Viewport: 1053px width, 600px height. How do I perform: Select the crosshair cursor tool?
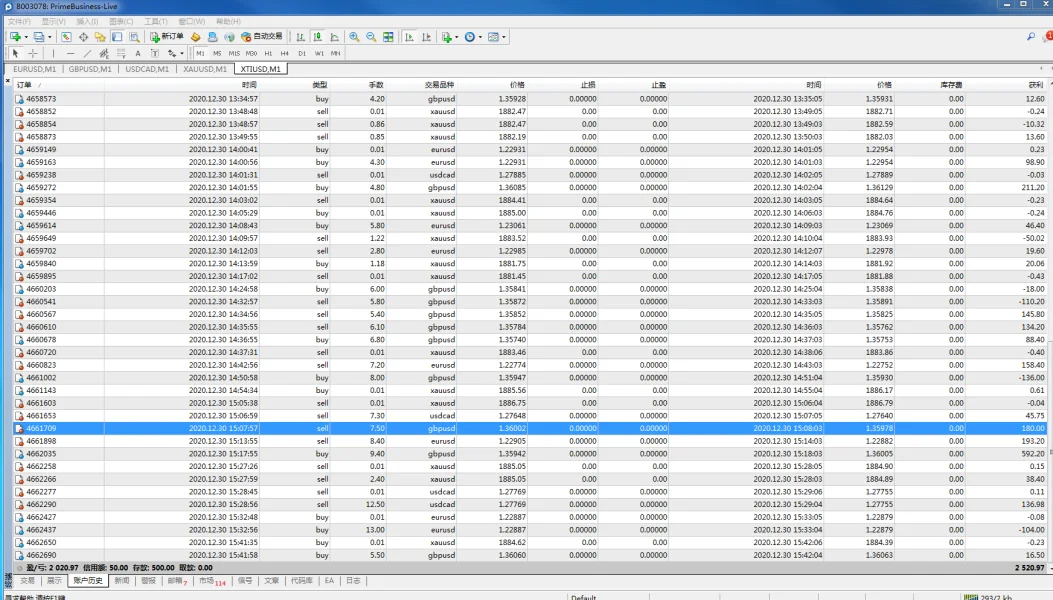point(33,53)
